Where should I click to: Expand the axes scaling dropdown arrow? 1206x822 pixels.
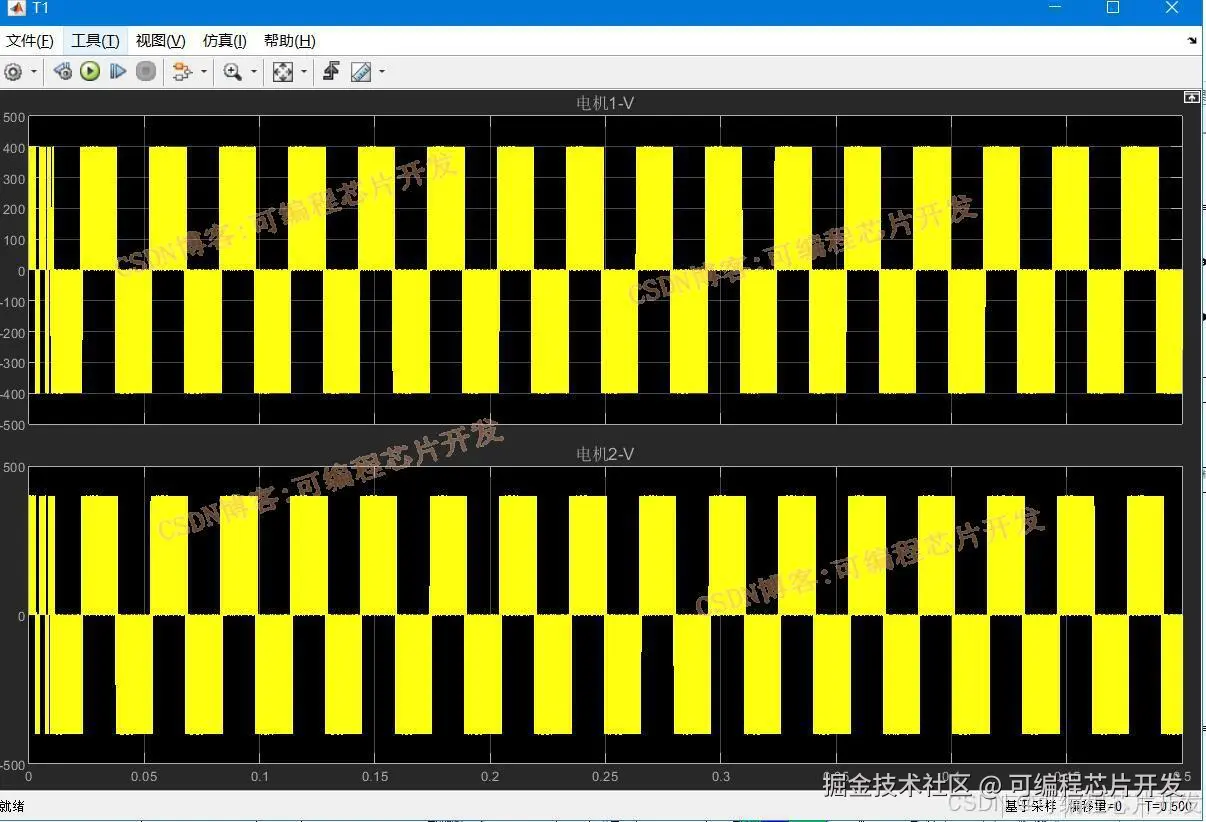(x=303, y=72)
